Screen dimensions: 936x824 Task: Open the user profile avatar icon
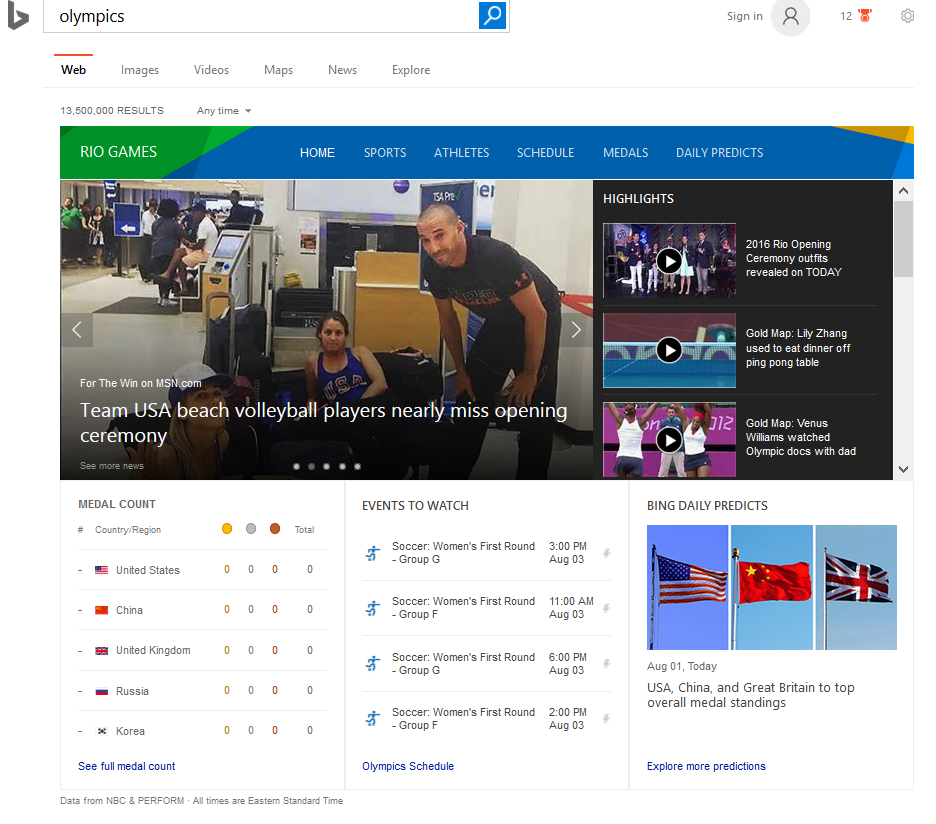click(x=790, y=16)
